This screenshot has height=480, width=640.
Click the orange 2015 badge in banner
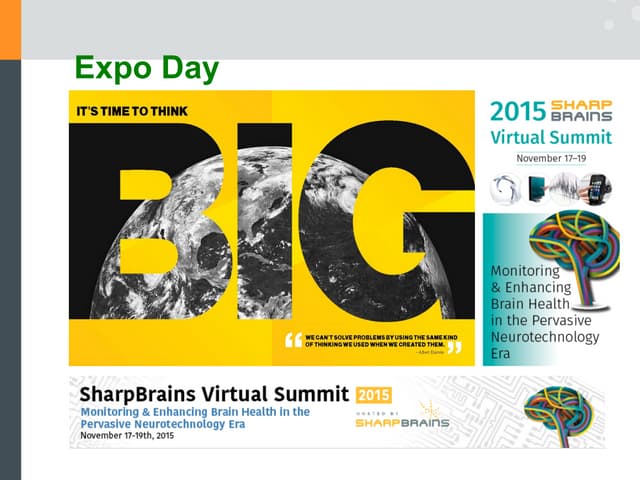[x=373, y=392]
